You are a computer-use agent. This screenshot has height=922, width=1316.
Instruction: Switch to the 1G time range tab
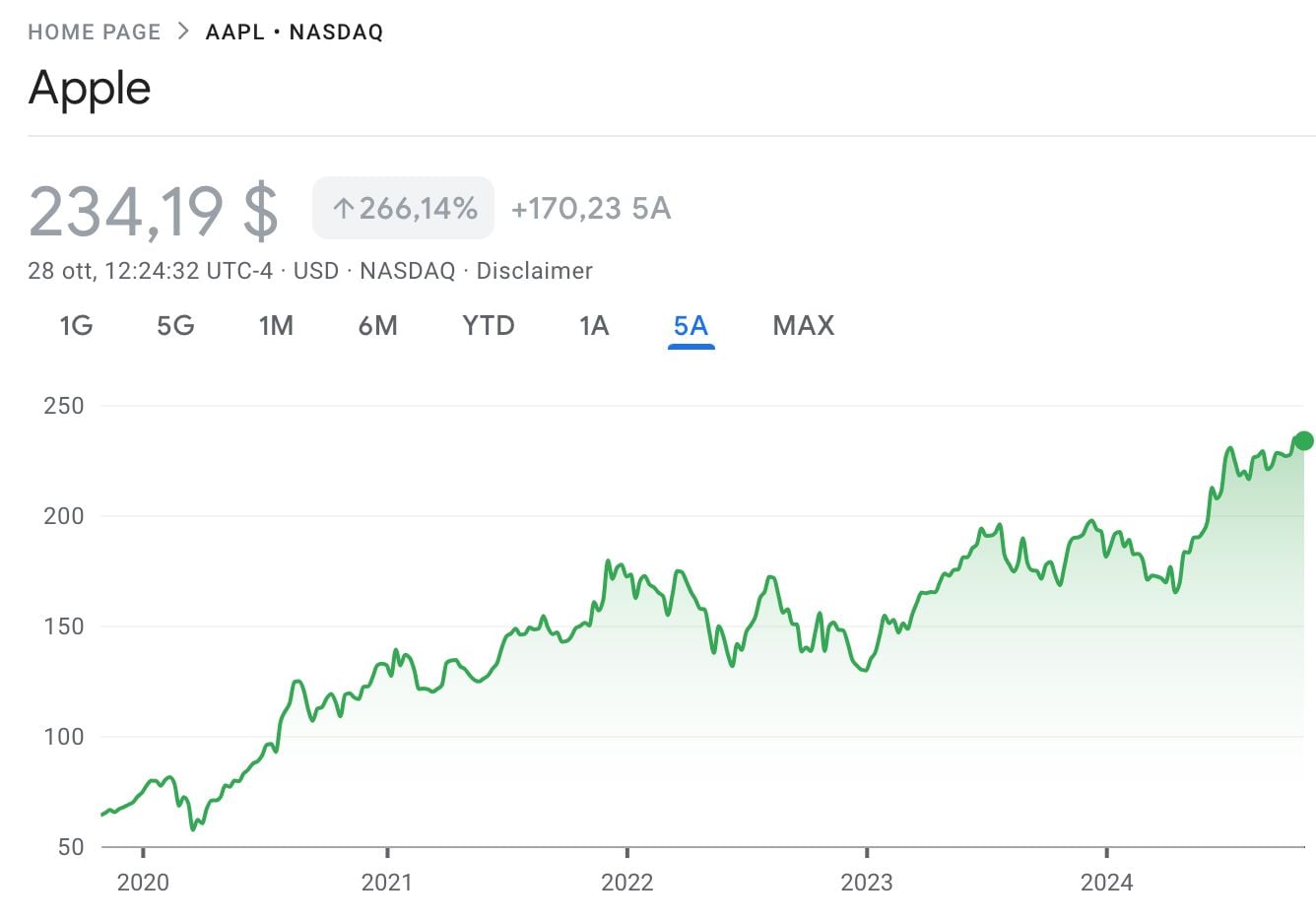click(x=76, y=325)
